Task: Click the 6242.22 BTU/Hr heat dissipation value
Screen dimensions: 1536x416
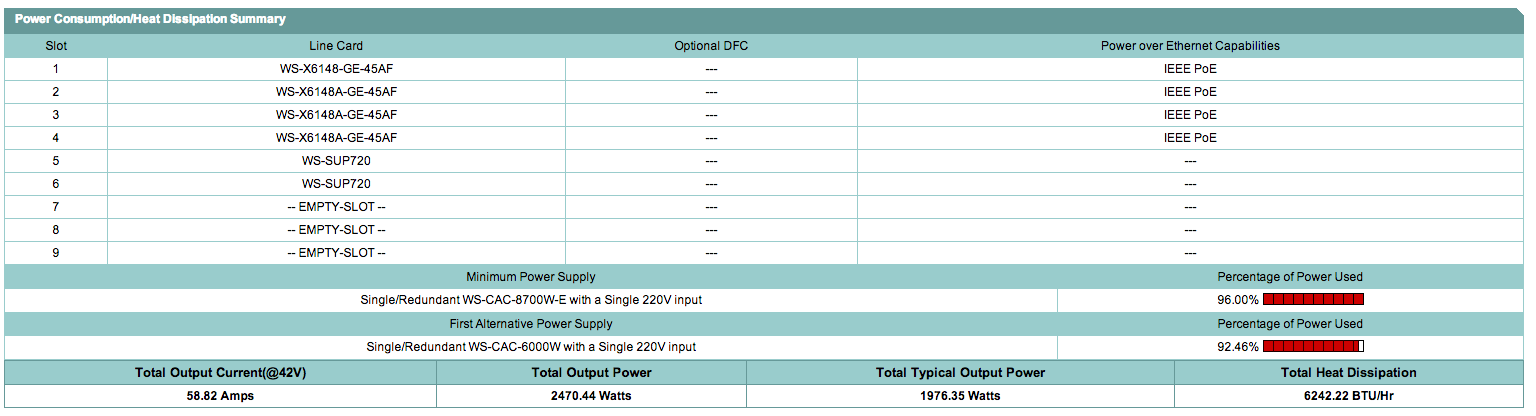Action: click(1348, 396)
